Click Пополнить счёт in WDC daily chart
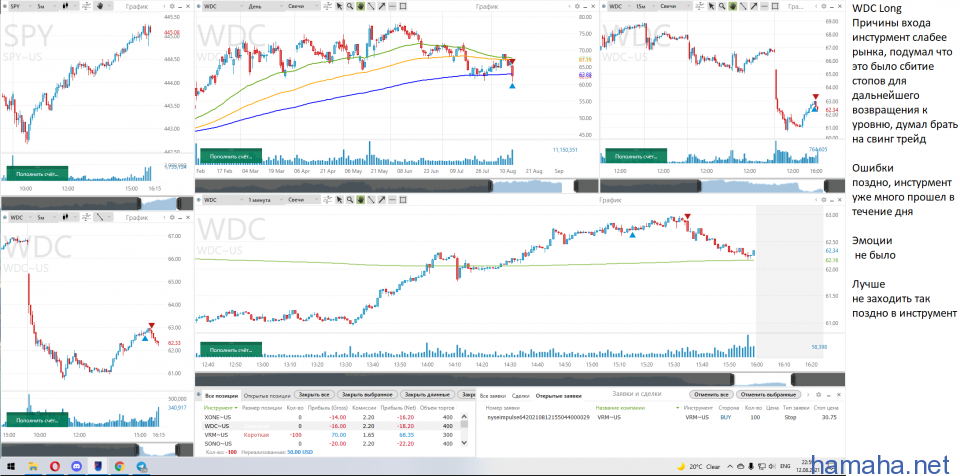The width and height of the screenshot is (960, 476). (231, 156)
